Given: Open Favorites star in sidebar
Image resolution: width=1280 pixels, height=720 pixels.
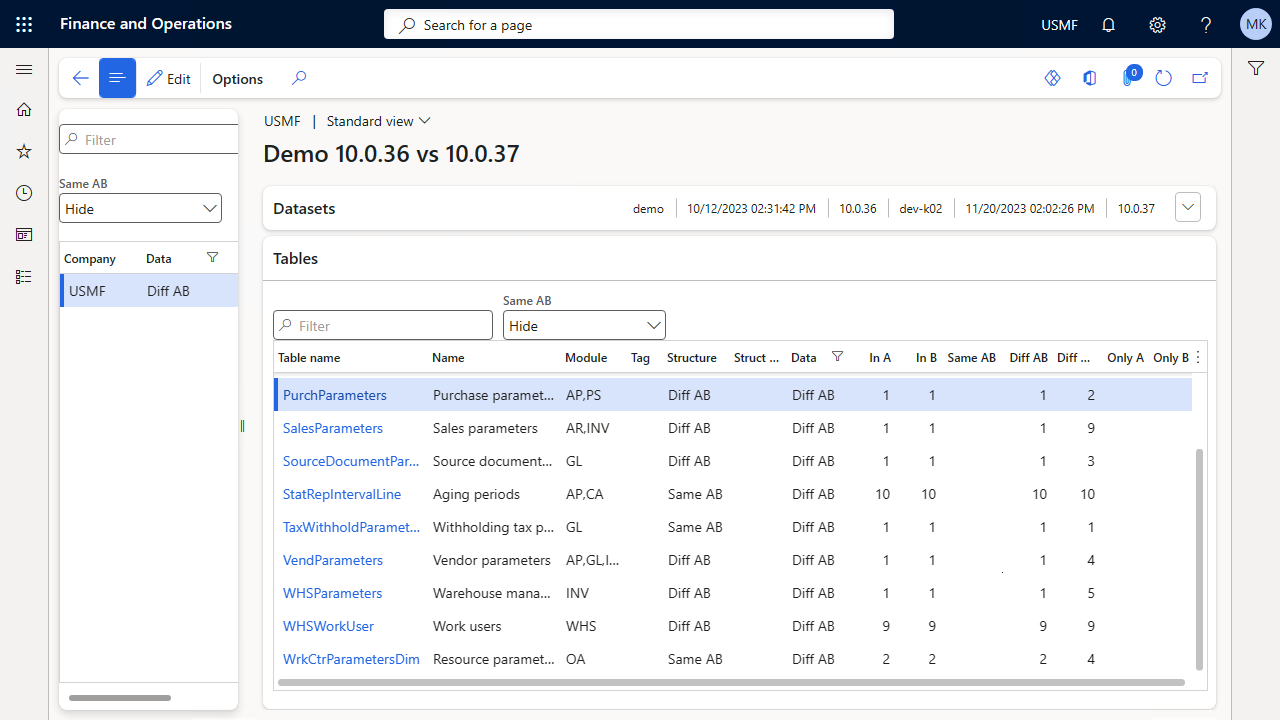Looking at the screenshot, I should [24, 151].
